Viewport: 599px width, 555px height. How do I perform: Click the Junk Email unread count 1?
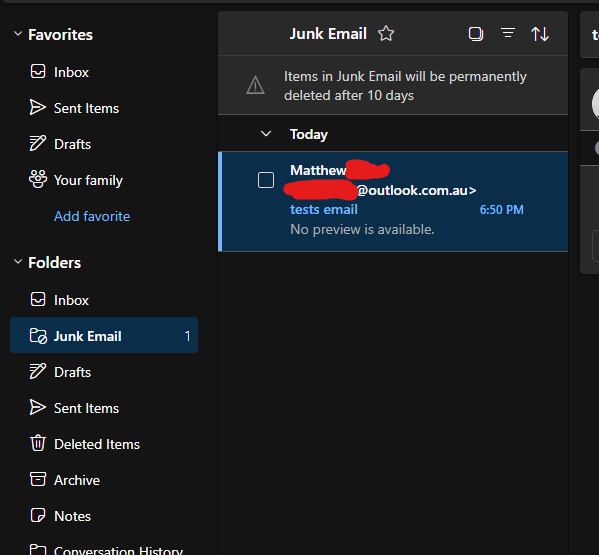tap(187, 336)
